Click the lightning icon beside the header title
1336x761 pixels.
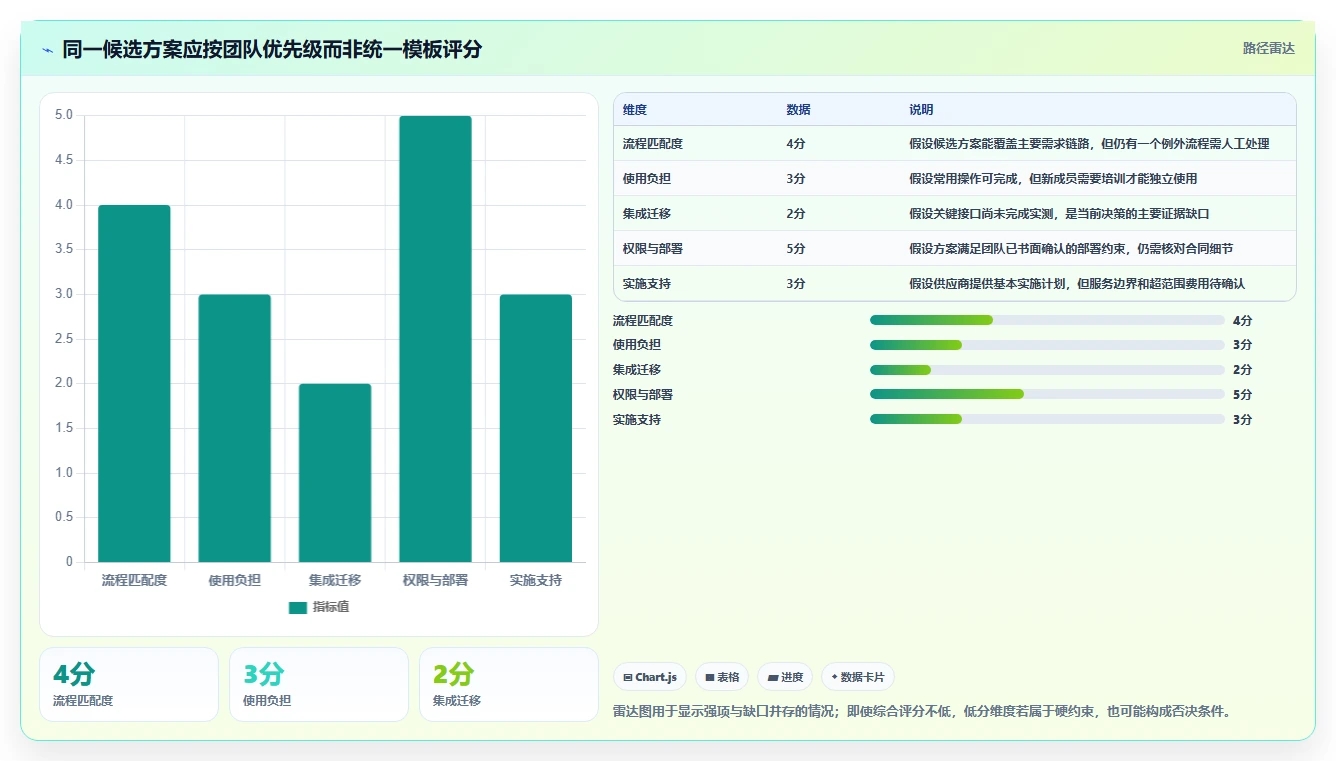pos(47,49)
